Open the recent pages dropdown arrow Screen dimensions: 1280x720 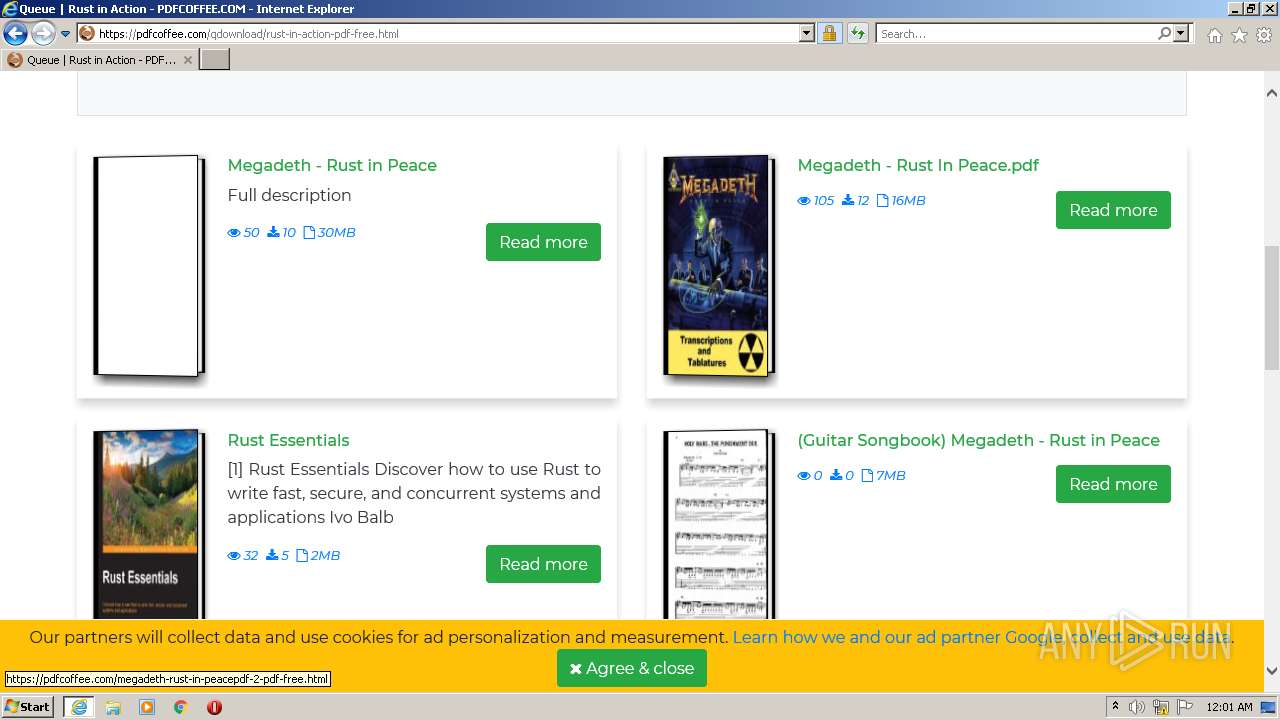[66, 34]
